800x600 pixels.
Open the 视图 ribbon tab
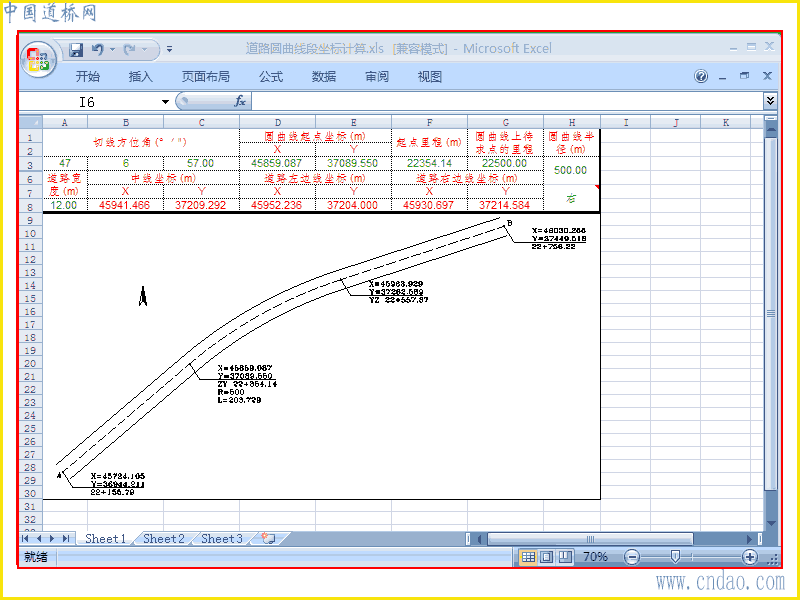(x=430, y=77)
